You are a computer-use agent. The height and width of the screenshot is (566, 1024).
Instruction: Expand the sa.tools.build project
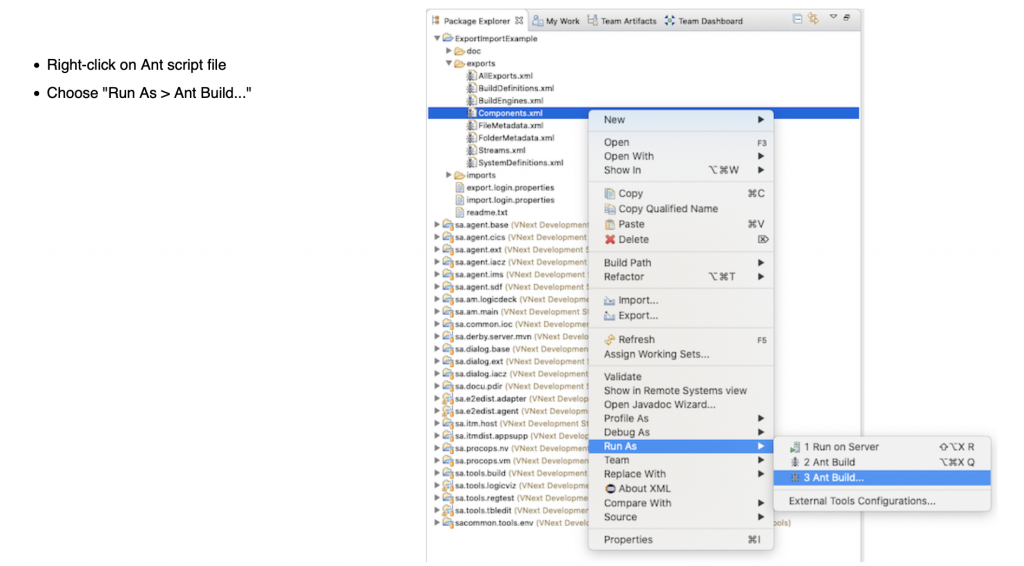437,473
